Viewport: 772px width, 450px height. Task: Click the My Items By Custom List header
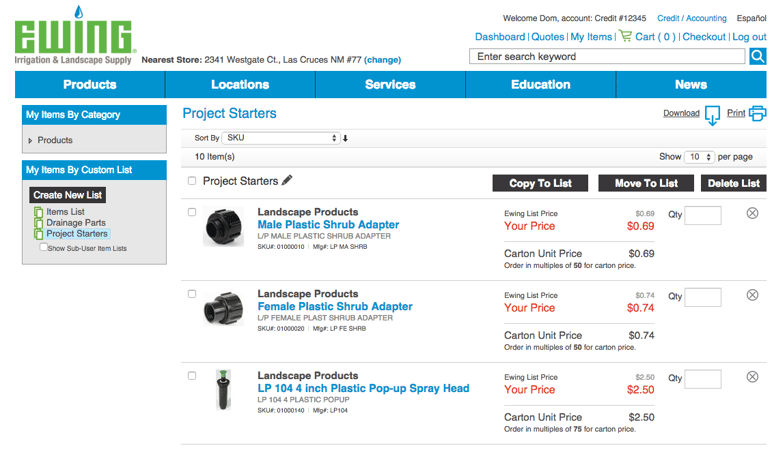pos(94,170)
